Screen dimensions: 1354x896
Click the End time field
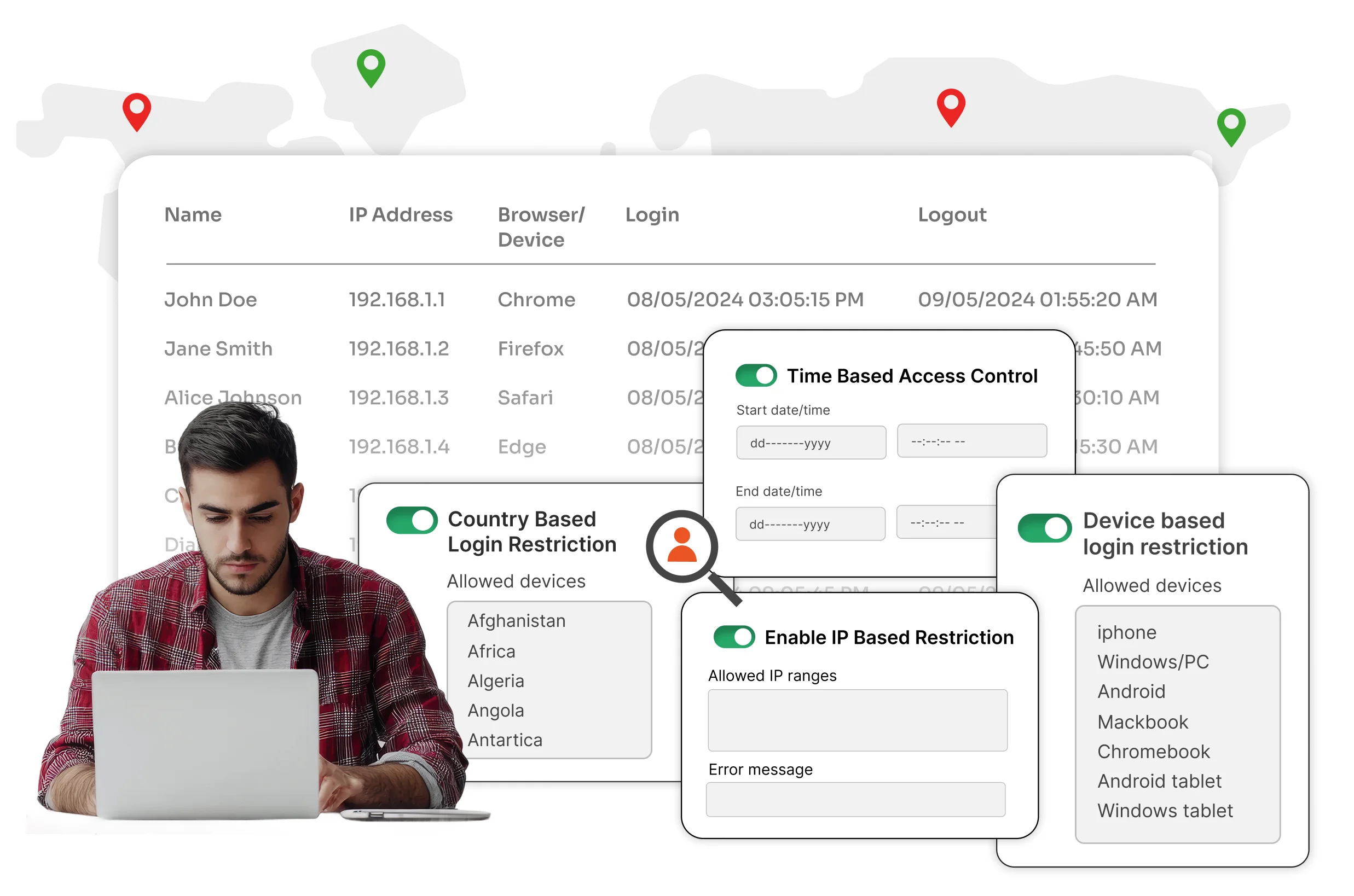click(x=946, y=522)
